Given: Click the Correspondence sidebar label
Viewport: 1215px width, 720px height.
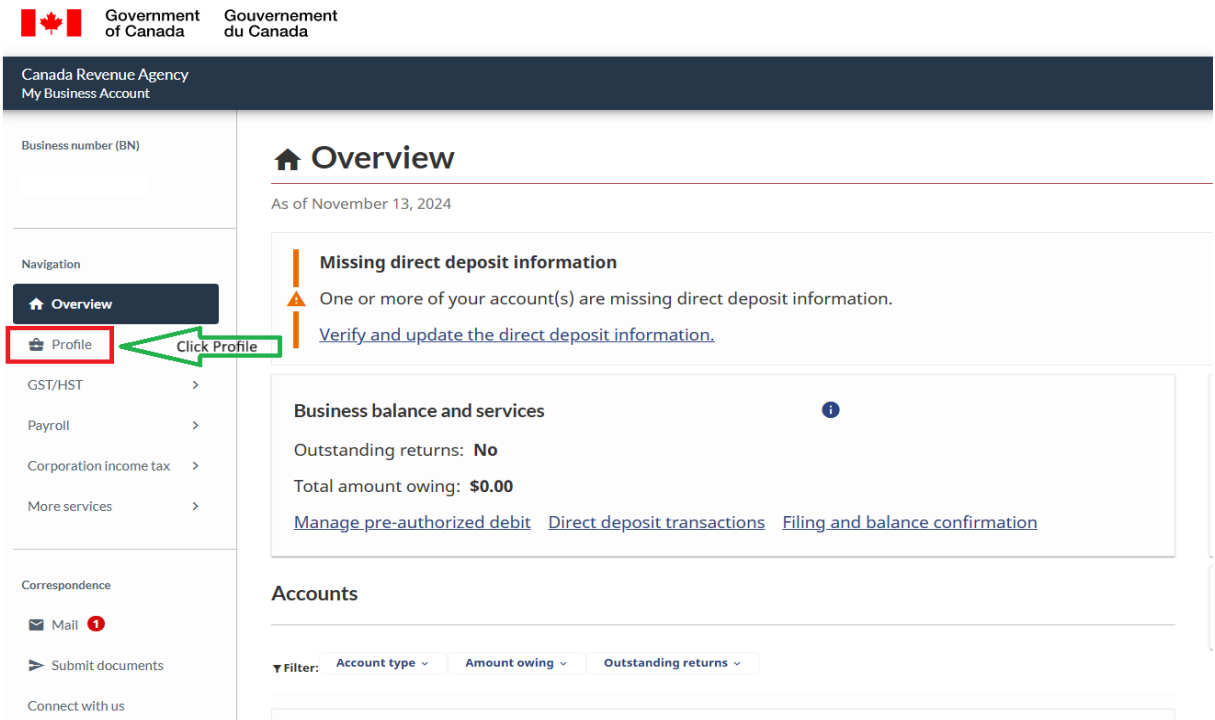Looking at the screenshot, I should point(66,586).
